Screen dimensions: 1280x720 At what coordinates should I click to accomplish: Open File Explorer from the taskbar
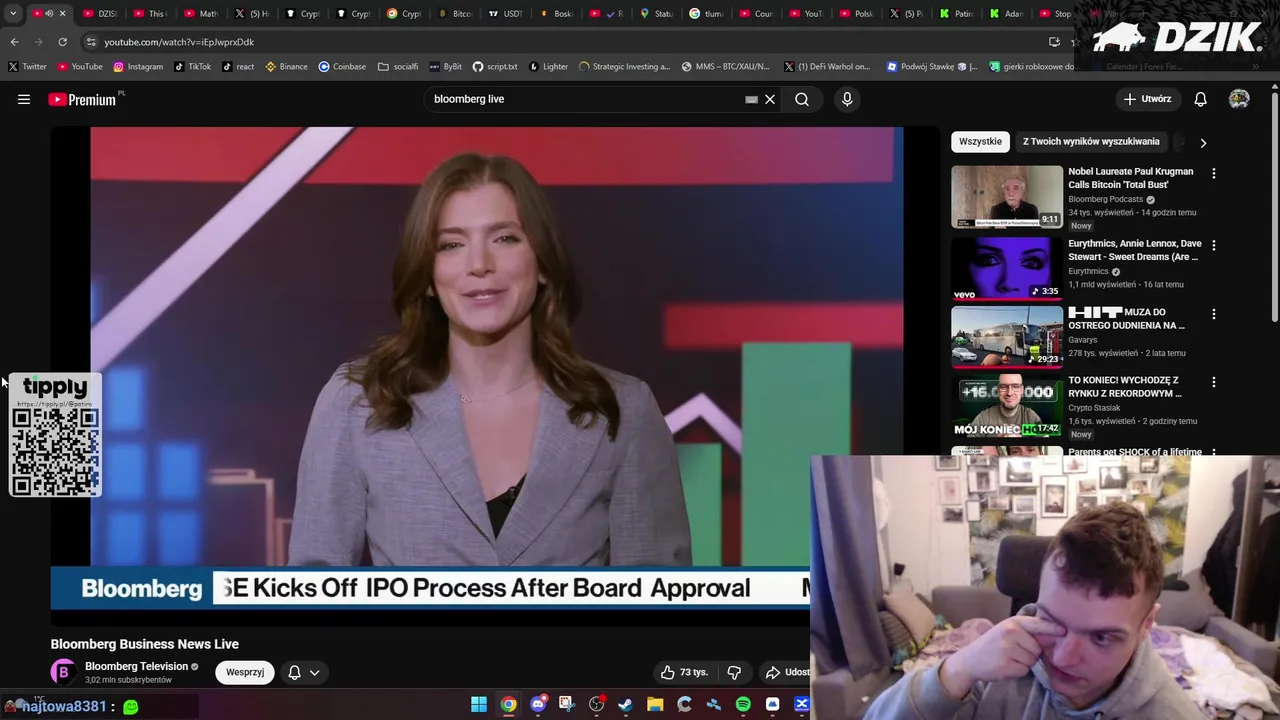coord(655,705)
